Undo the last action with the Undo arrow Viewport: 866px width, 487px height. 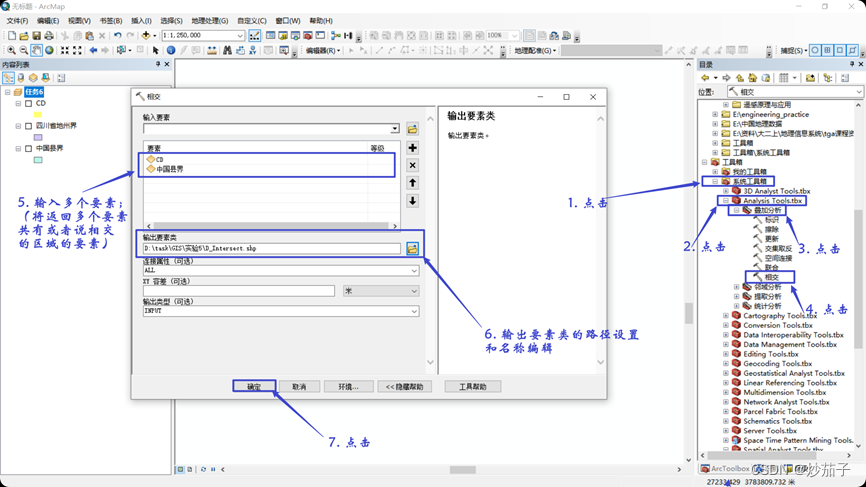[x=118, y=36]
